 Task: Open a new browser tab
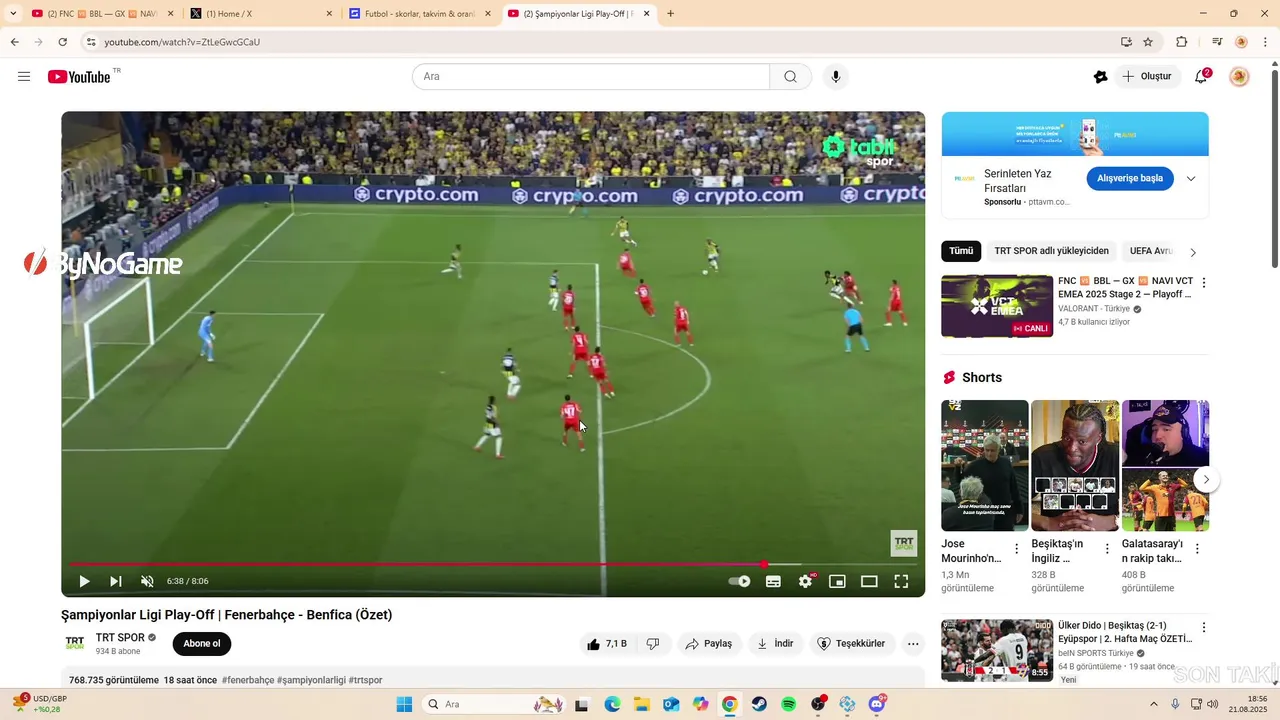670,14
